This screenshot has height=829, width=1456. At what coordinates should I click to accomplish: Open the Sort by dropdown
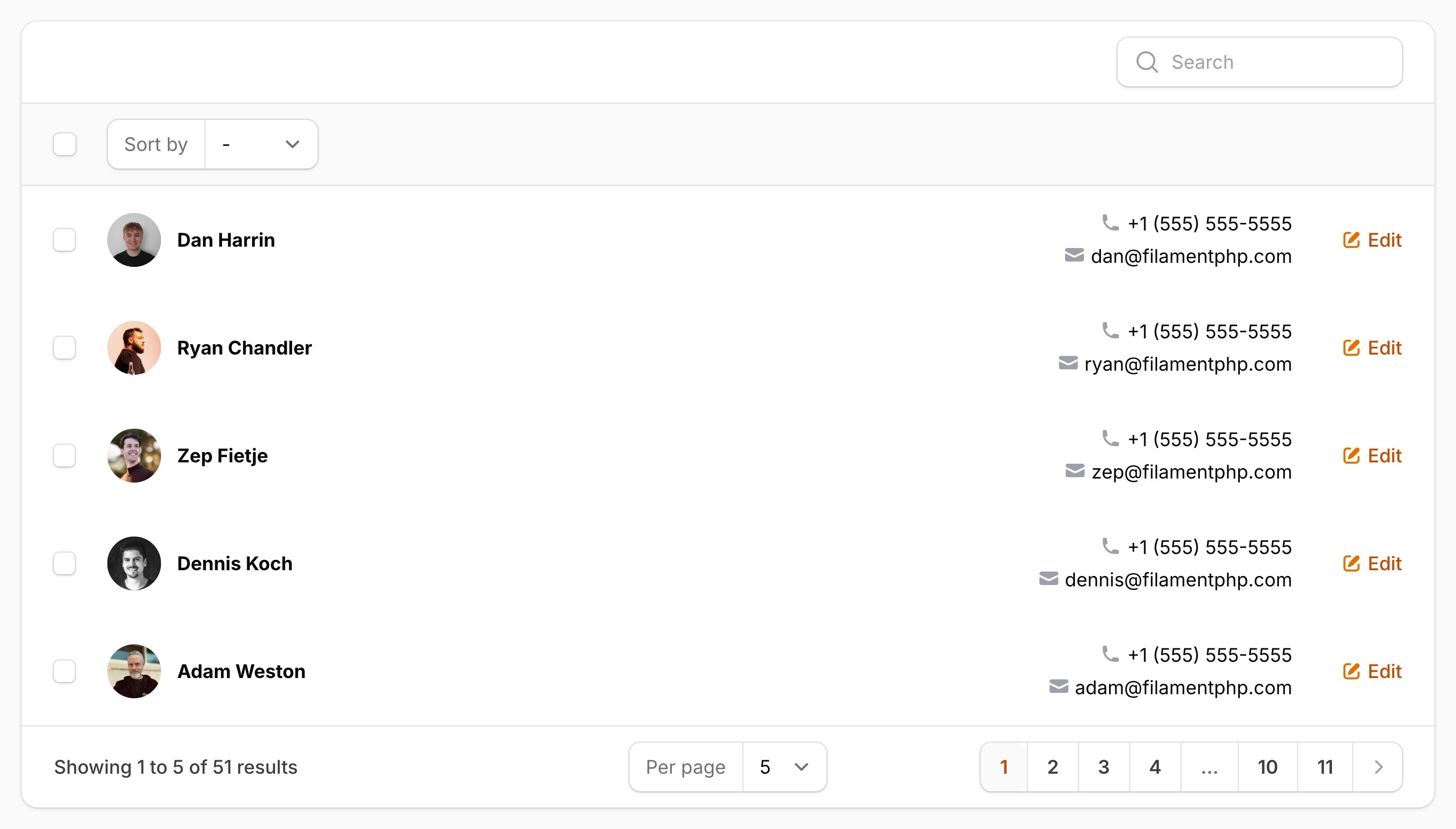pos(261,144)
